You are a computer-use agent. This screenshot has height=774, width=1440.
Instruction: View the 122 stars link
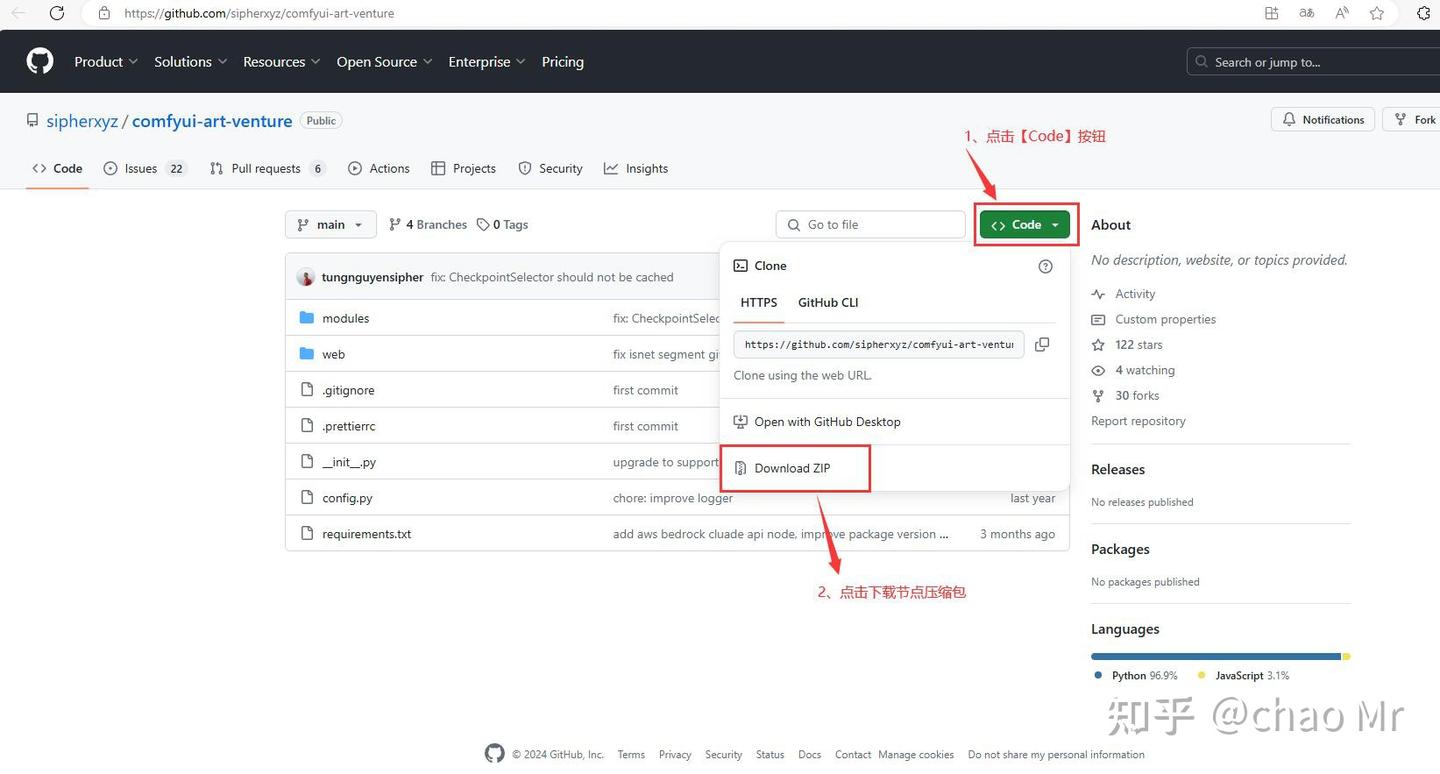click(x=1127, y=345)
